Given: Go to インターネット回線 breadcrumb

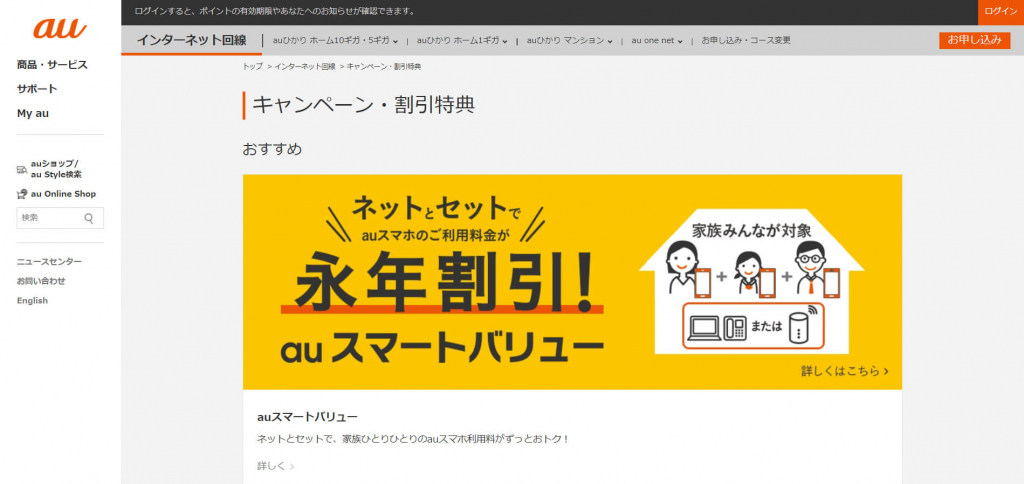Looking at the screenshot, I should (x=305, y=67).
